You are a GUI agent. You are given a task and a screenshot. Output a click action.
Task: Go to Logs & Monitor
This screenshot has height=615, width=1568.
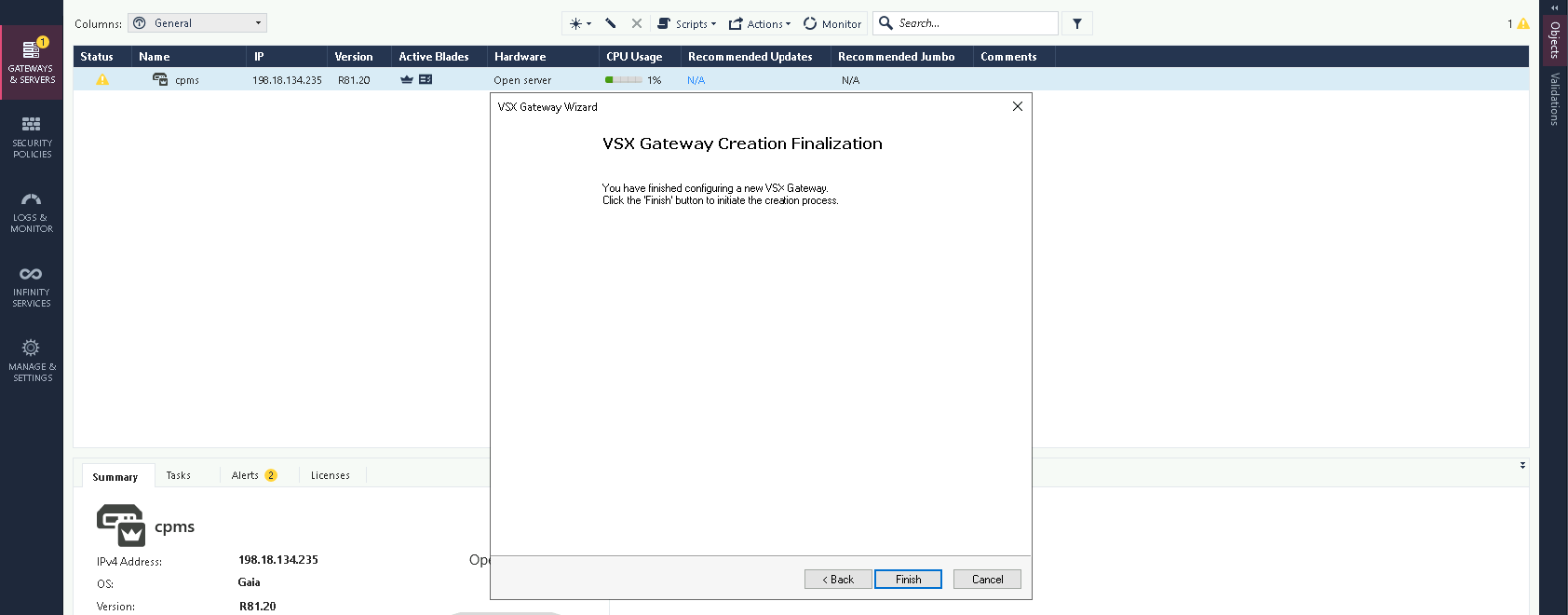[x=32, y=212]
